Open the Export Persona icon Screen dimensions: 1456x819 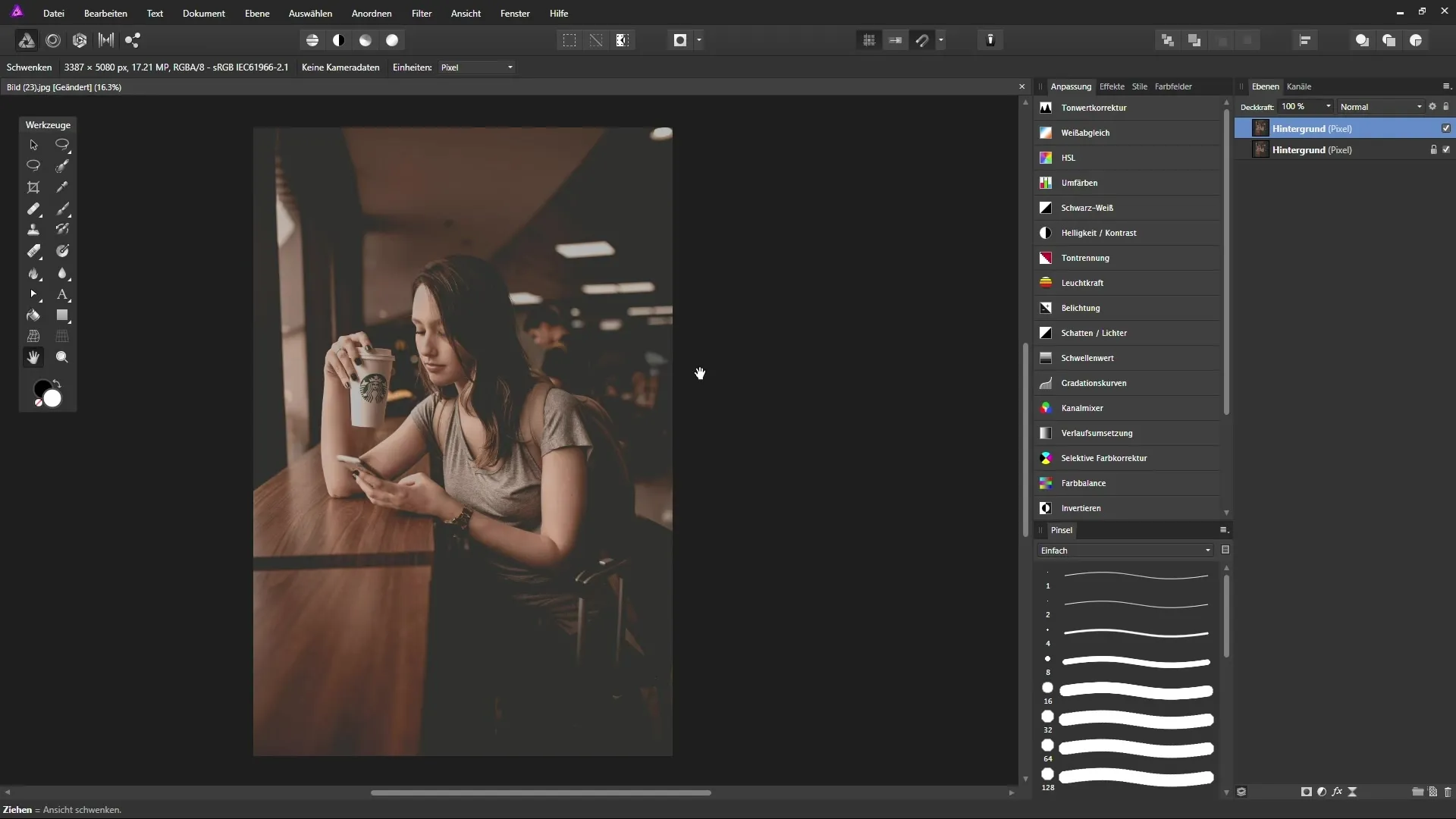133,40
